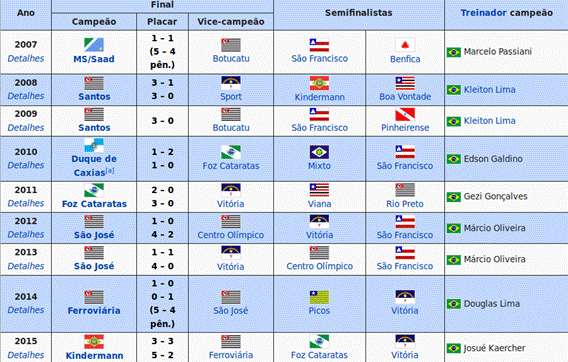Screen dimensions: 568x362
Task: Click the Mixto flag icon
Action: [x=319, y=152]
